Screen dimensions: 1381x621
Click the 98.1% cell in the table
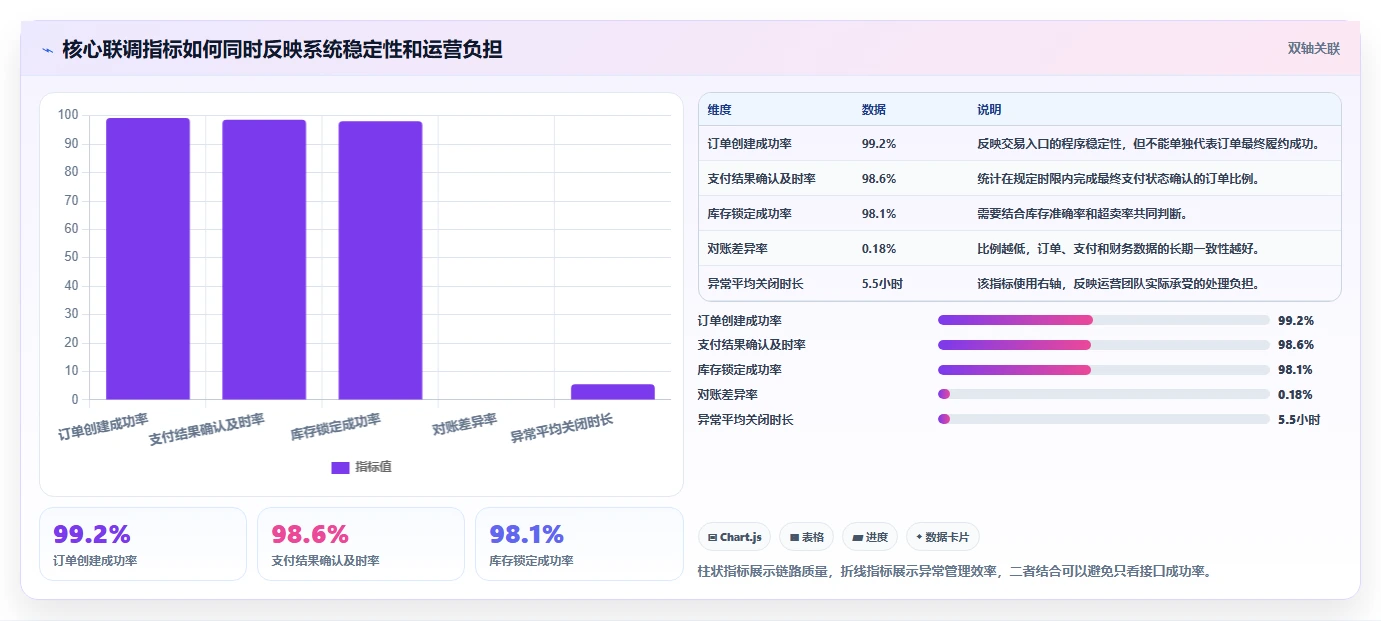[879, 214]
